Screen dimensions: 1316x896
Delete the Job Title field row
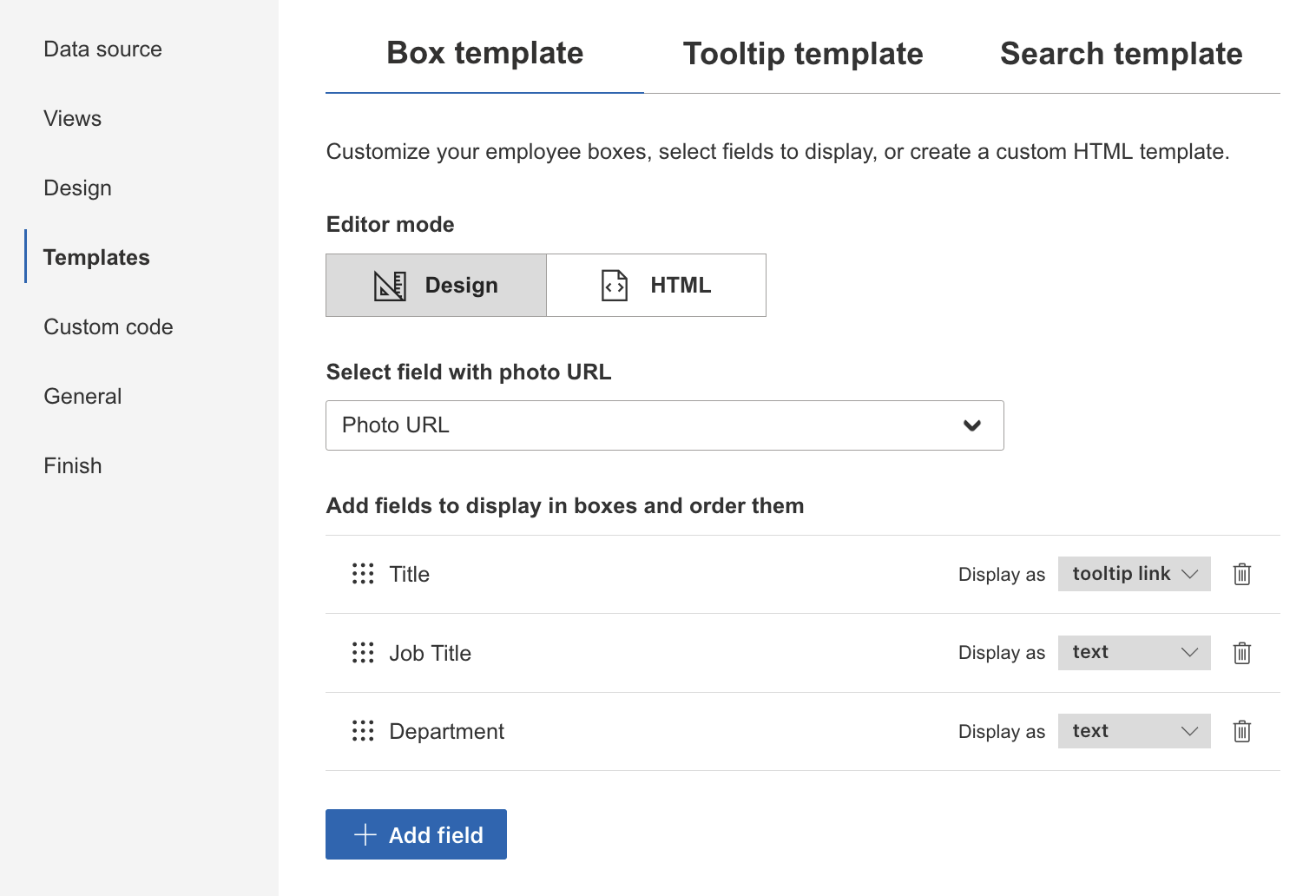click(1241, 653)
